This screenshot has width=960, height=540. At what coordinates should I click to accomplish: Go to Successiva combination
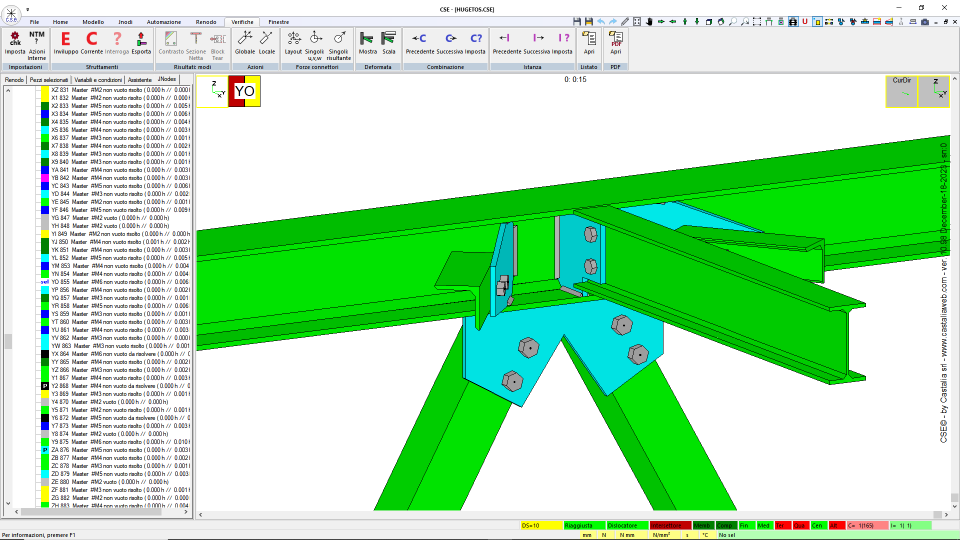(450, 43)
